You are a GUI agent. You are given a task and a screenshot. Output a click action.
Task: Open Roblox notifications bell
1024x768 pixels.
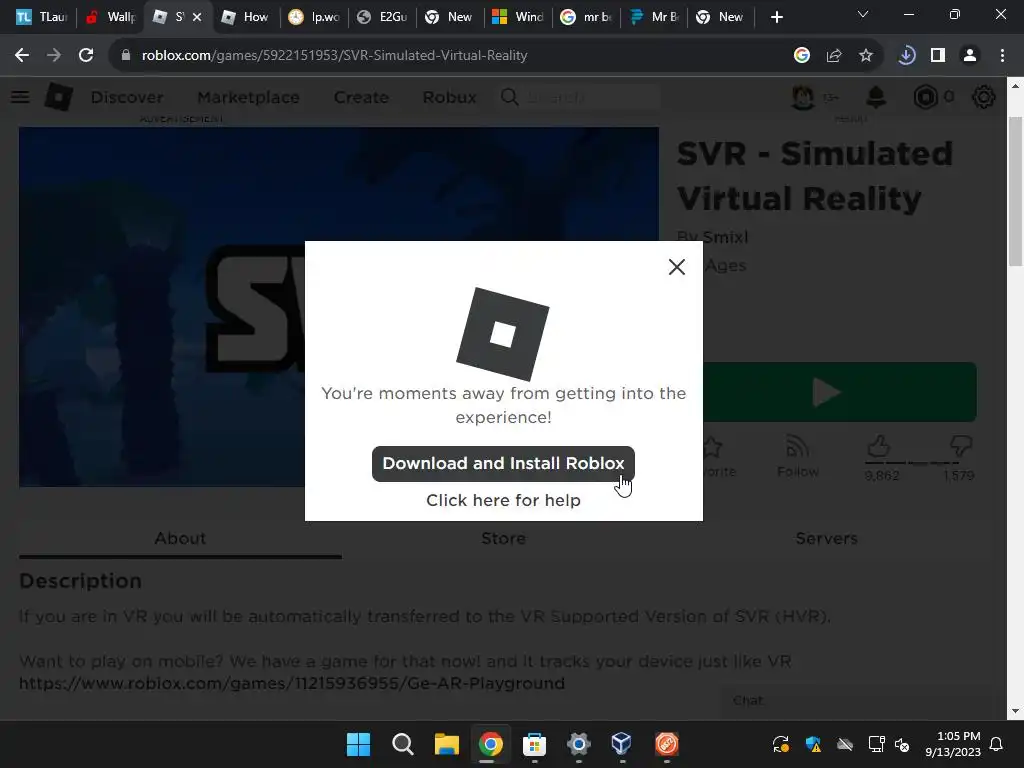point(876,97)
